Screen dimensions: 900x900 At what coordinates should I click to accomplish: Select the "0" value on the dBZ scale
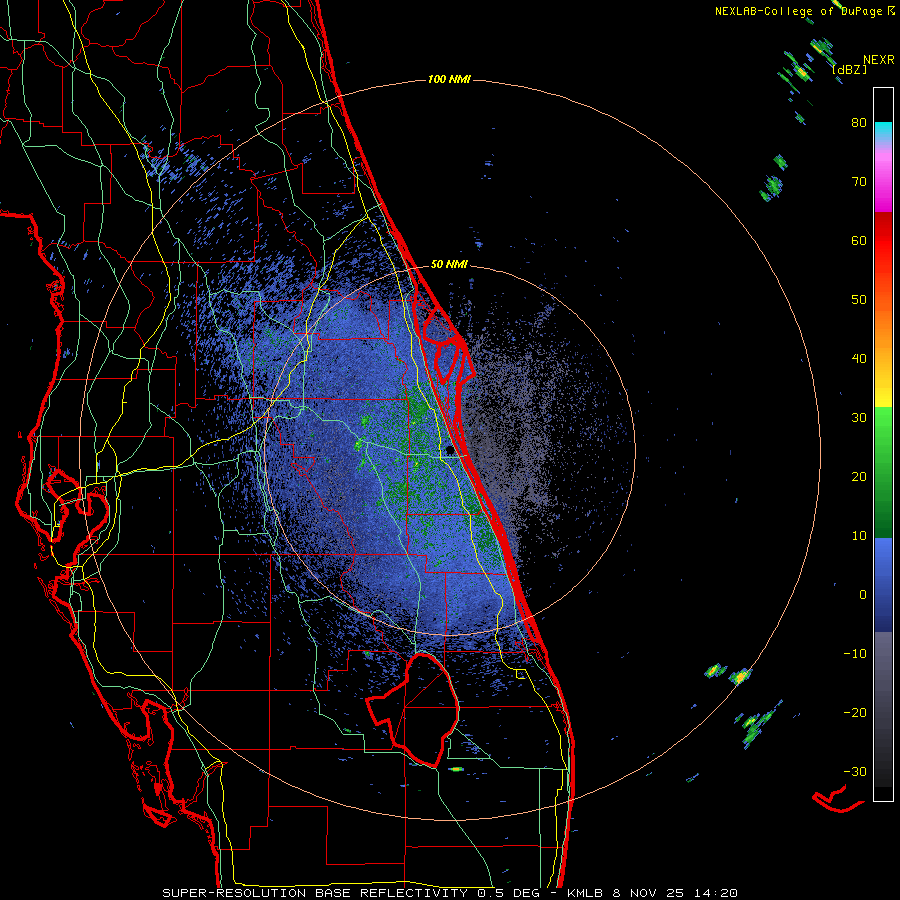coord(863,595)
